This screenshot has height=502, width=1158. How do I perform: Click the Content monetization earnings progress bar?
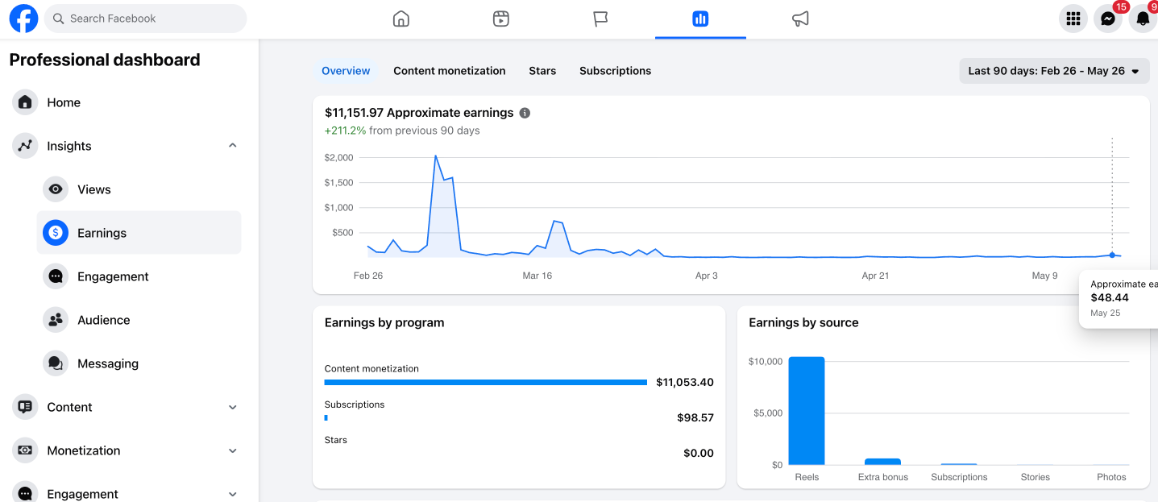pyautogui.click(x=486, y=382)
